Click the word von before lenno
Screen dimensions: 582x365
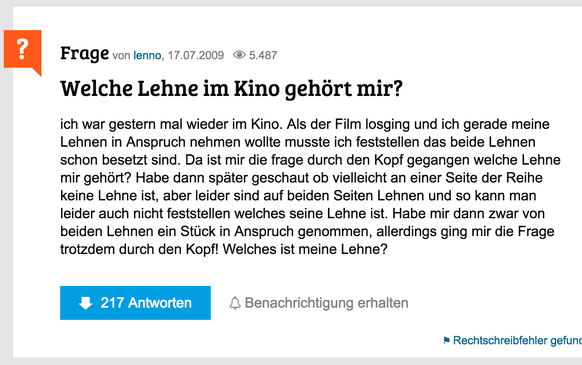coord(121,56)
